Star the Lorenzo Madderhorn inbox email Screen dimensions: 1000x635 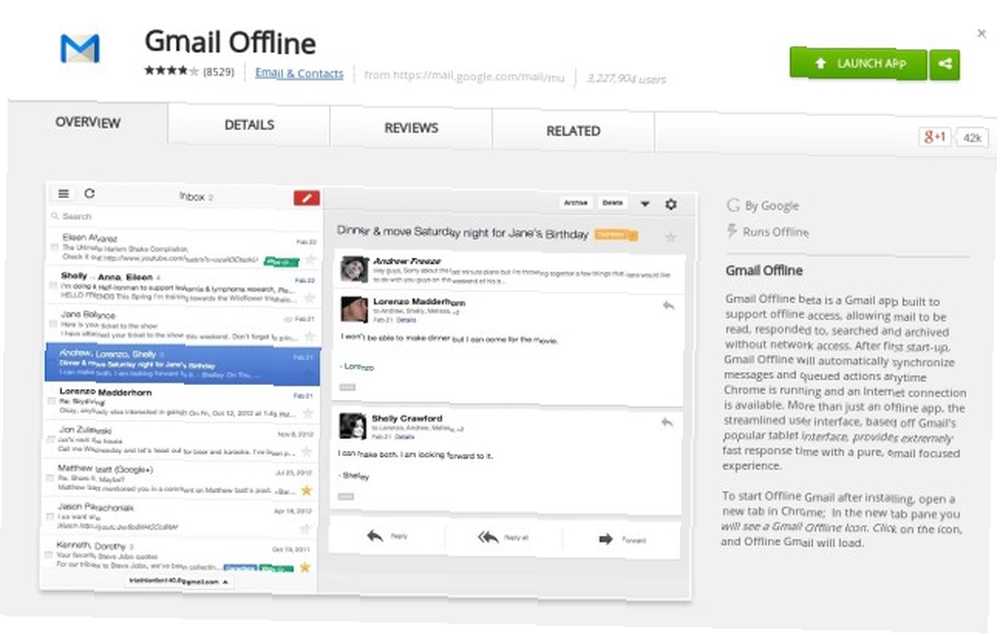tap(308, 413)
